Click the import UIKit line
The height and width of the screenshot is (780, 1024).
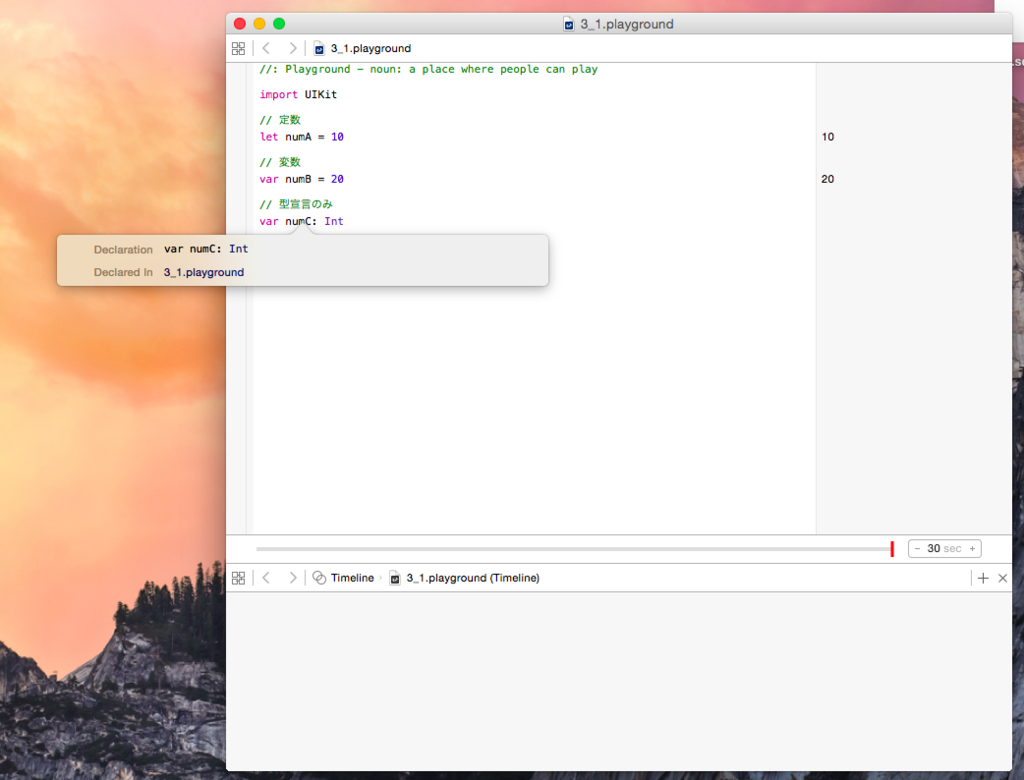pos(298,95)
